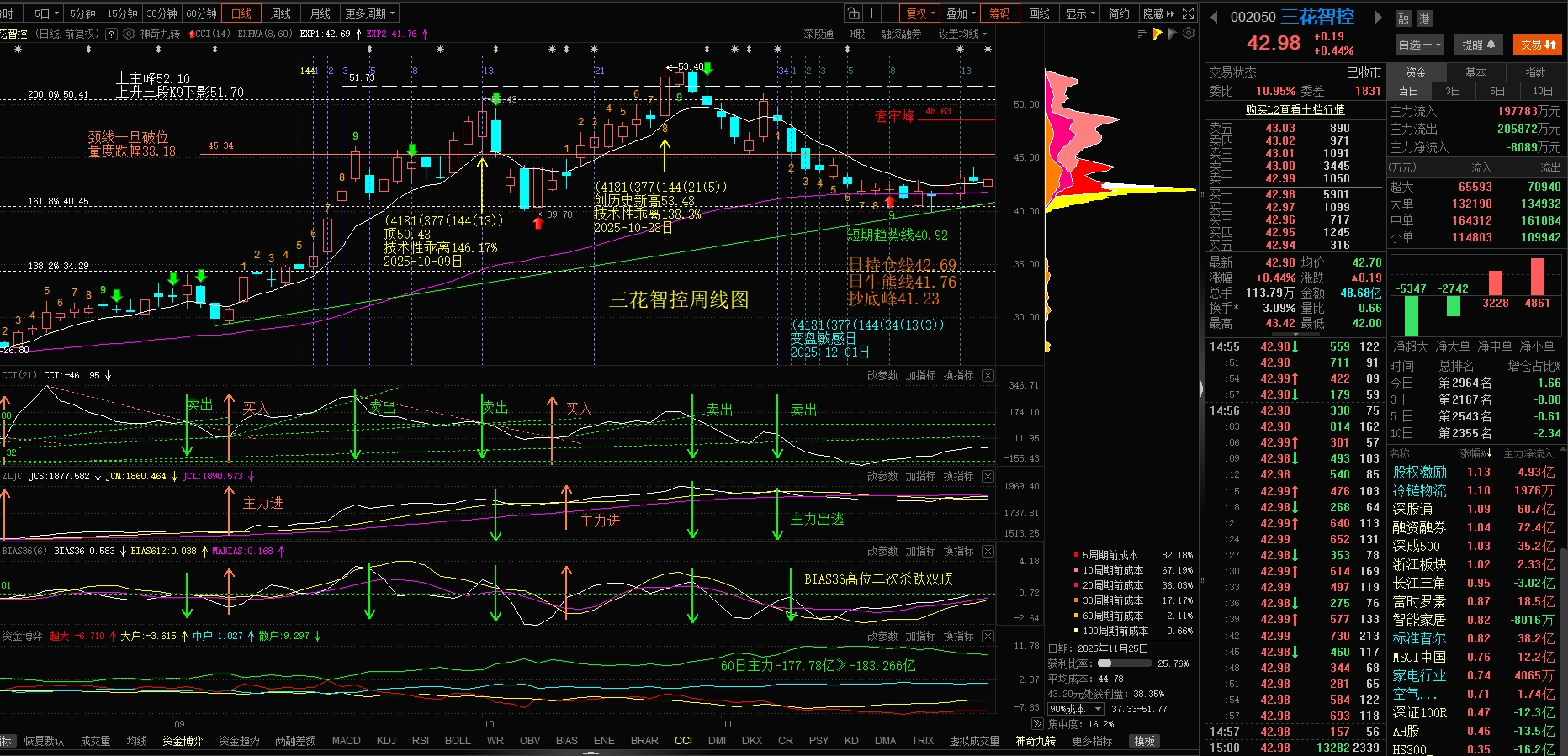
Task: Toggle 简约 simple mode
Action: (1119, 13)
